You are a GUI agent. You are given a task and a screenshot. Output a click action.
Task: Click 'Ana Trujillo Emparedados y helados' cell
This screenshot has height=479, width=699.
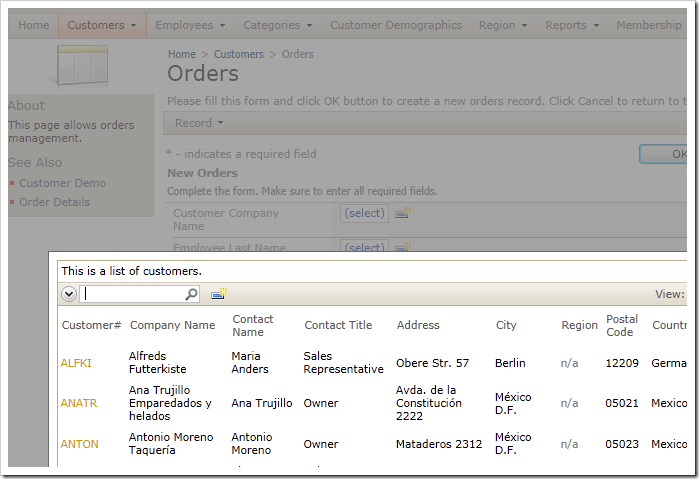[x=170, y=403]
